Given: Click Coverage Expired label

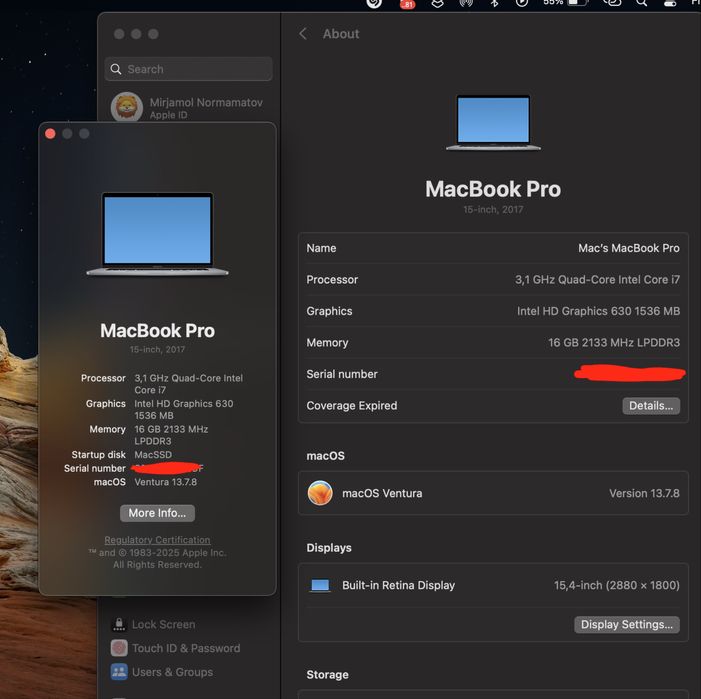Looking at the screenshot, I should tap(351, 405).
